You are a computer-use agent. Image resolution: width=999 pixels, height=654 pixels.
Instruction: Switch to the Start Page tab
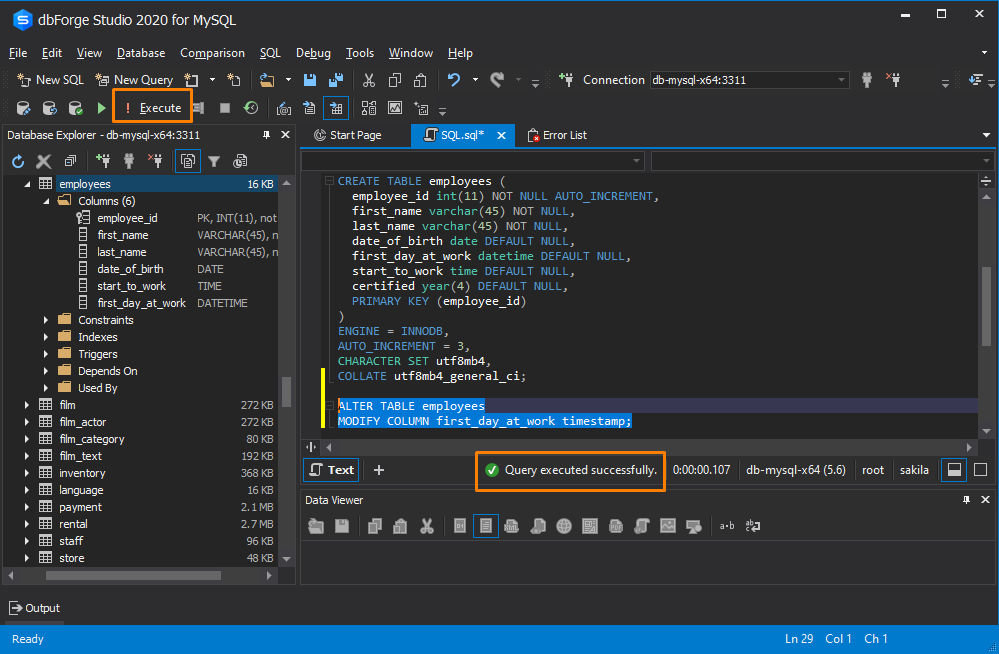(x=357, y=135)
